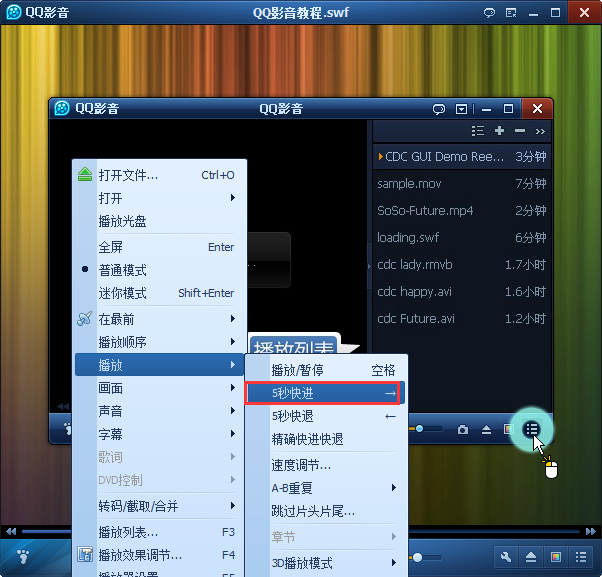Viewport: 602px width, 577px height.
Task: Choose 全屏 menu item
Action: click(159, 247)
